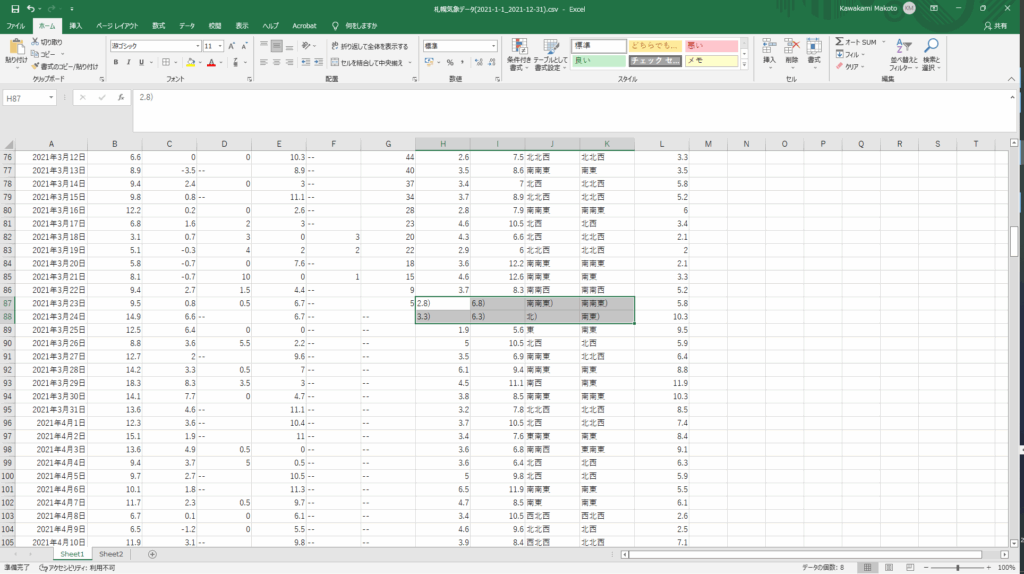Expand the Name Box dropdown showing H87
Image resolution: width=1024 pixels, height=574 pixels.
[x=51, y=98]
